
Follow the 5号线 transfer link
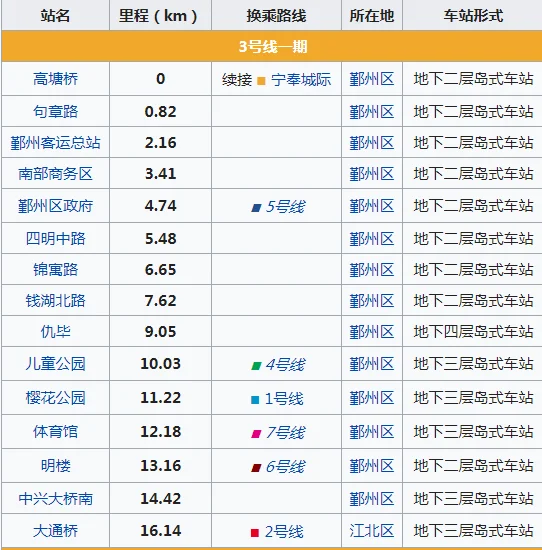coord(285,207)
